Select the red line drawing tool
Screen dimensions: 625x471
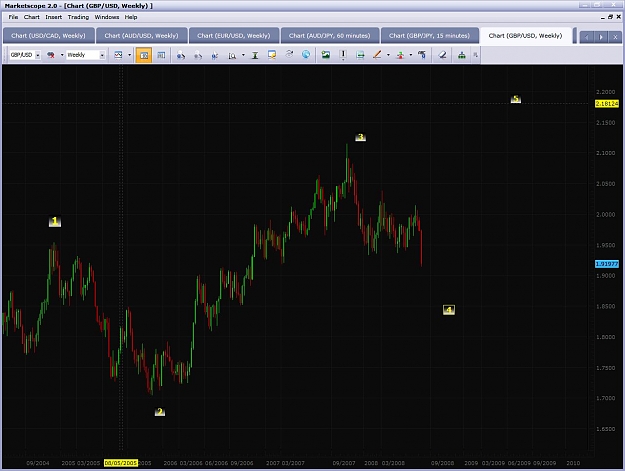(377, 55)
